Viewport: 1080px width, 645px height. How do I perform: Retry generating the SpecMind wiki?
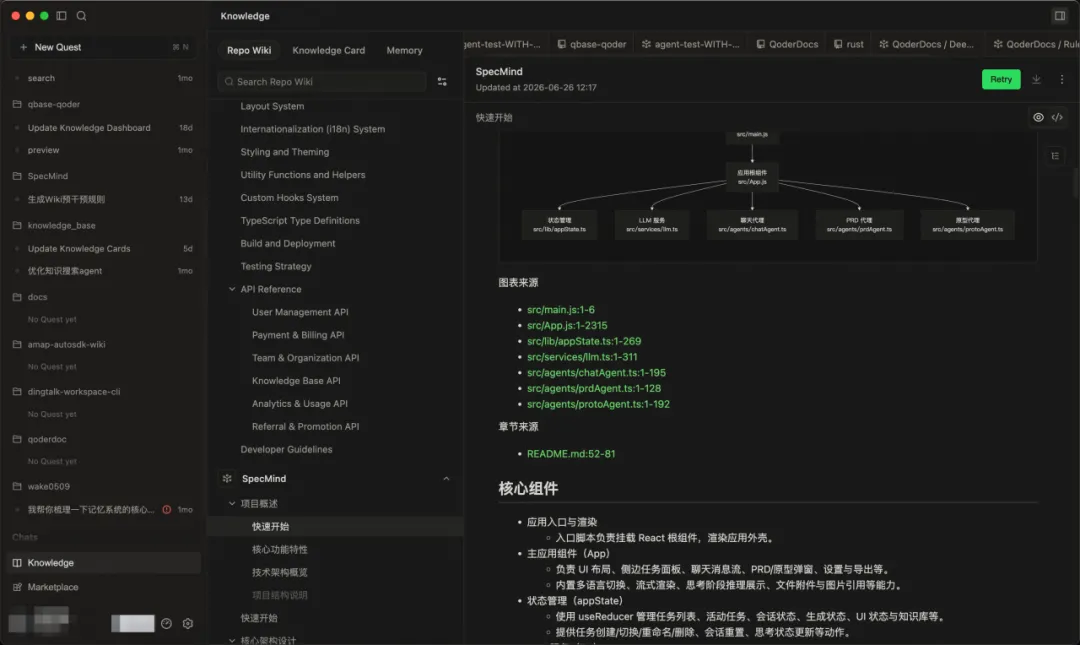tap(1001, 79)
